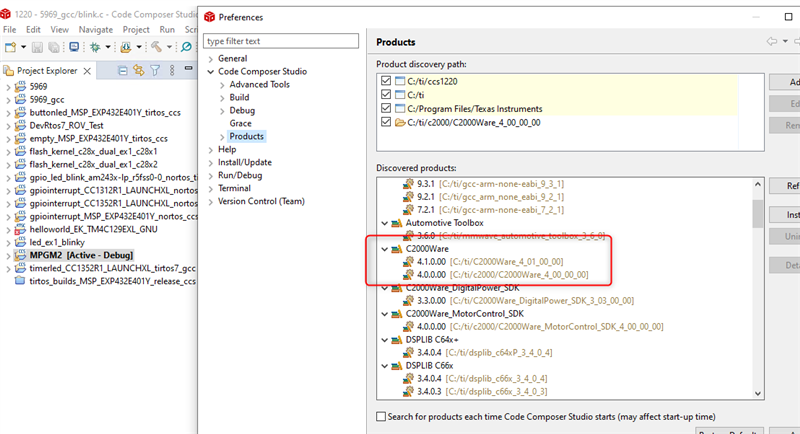Collapse the Automotive Toolbox product group
800x434 pixels.
pos(385,223)
